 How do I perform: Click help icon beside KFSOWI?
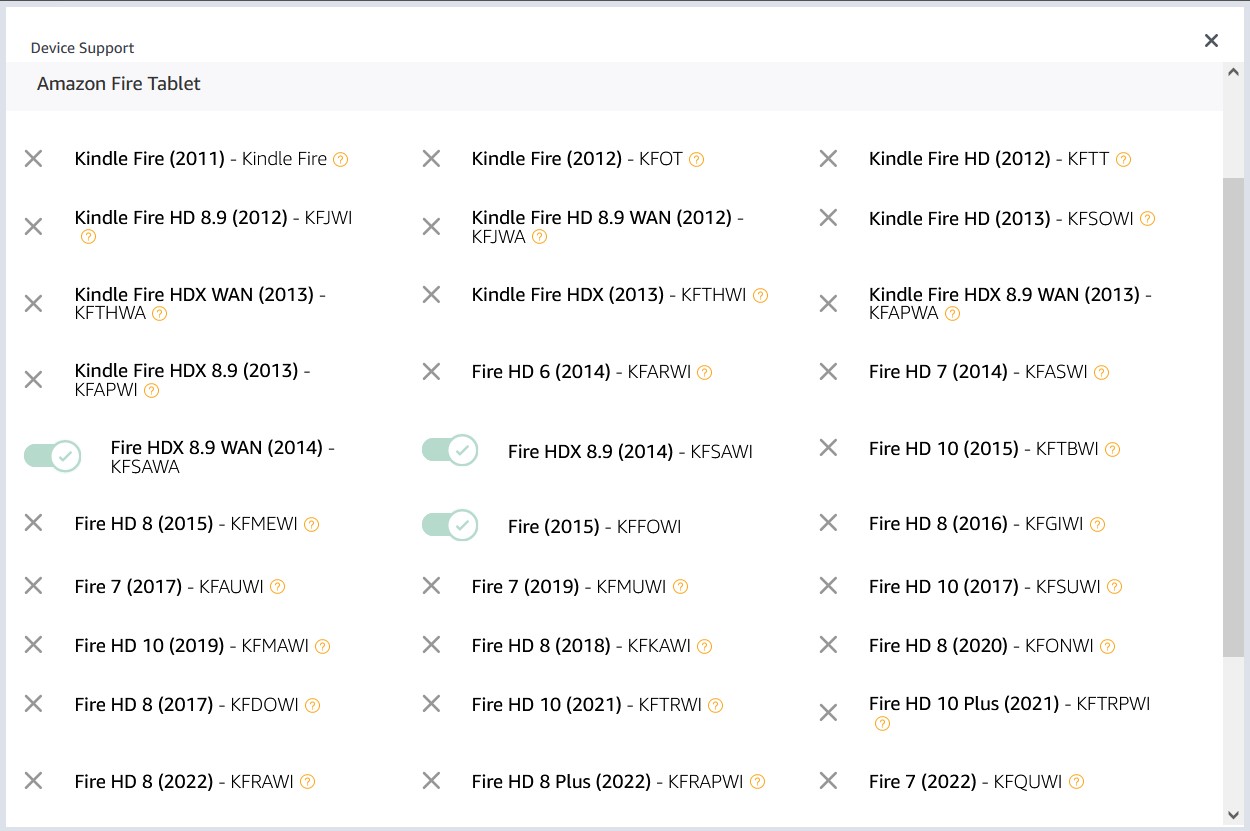[1147, 218]
